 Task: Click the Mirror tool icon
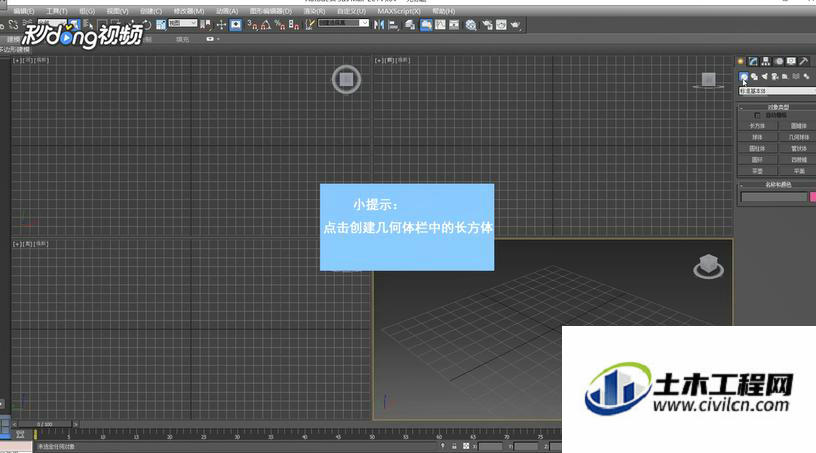coord(379,24)
